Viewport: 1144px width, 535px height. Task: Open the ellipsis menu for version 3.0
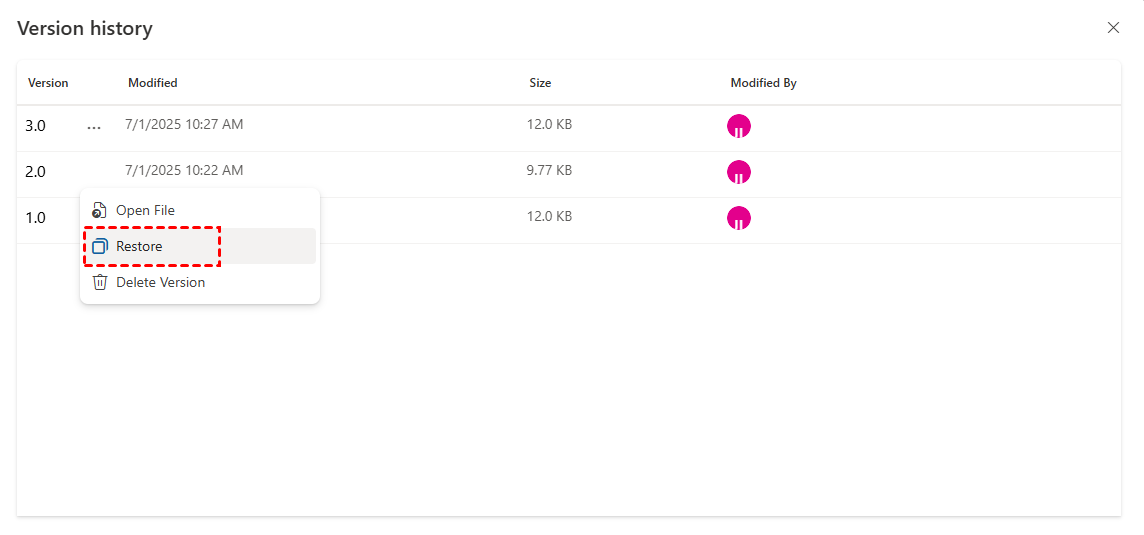pyautogui.click(x=94, y=127)
